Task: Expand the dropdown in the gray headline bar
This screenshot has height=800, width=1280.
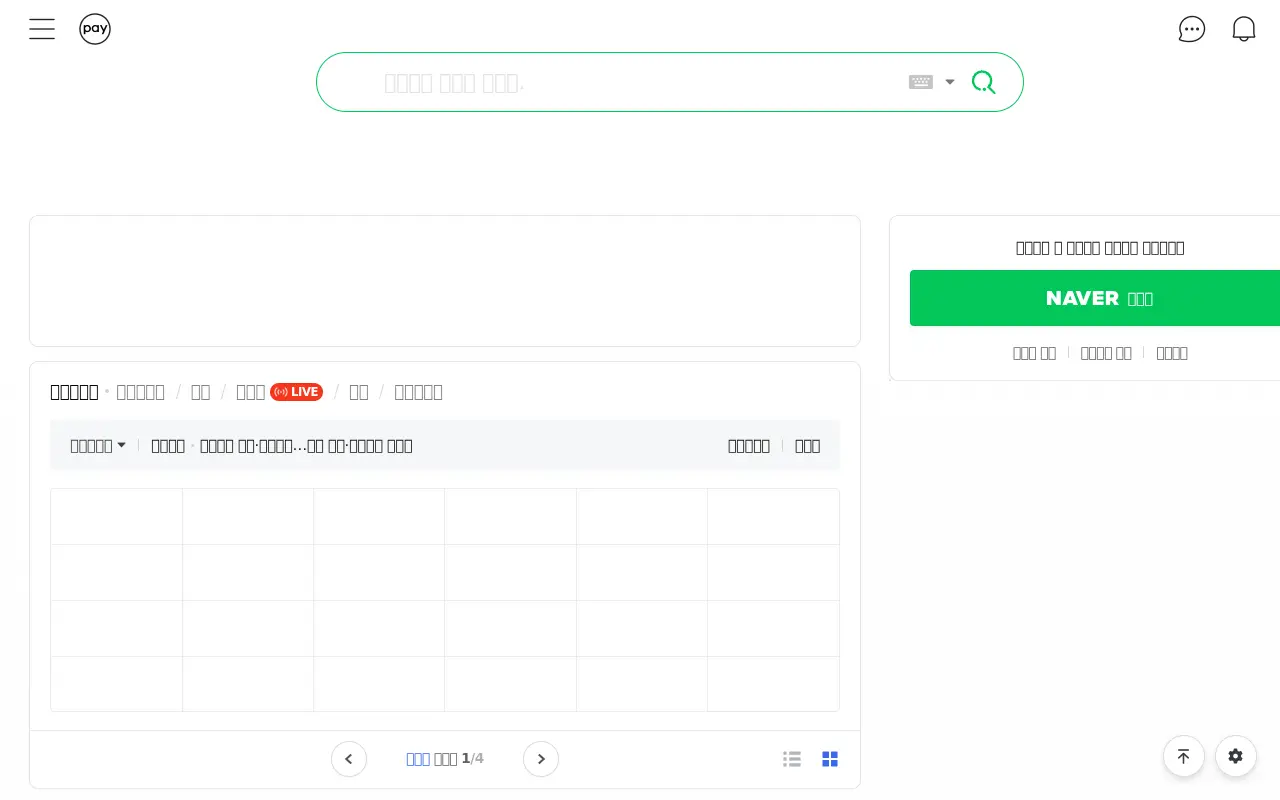Action: [x=98, y=446]
